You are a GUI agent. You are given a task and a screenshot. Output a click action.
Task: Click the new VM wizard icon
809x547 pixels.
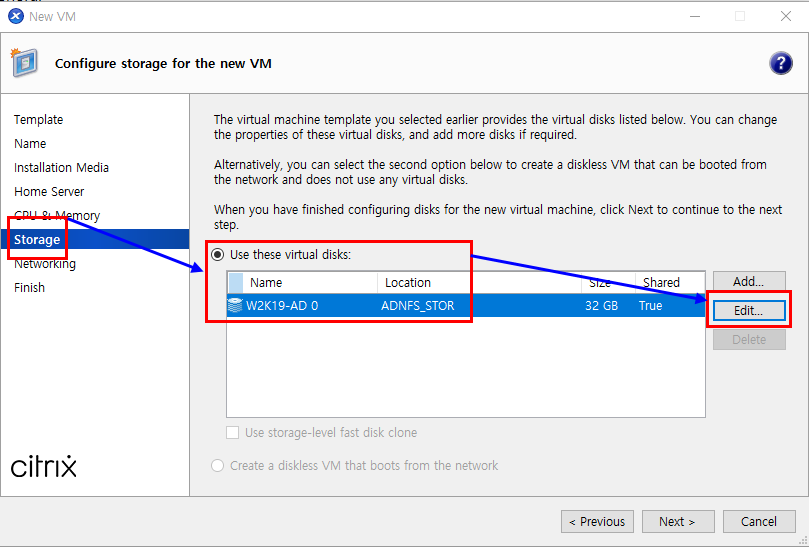point(24,62)
